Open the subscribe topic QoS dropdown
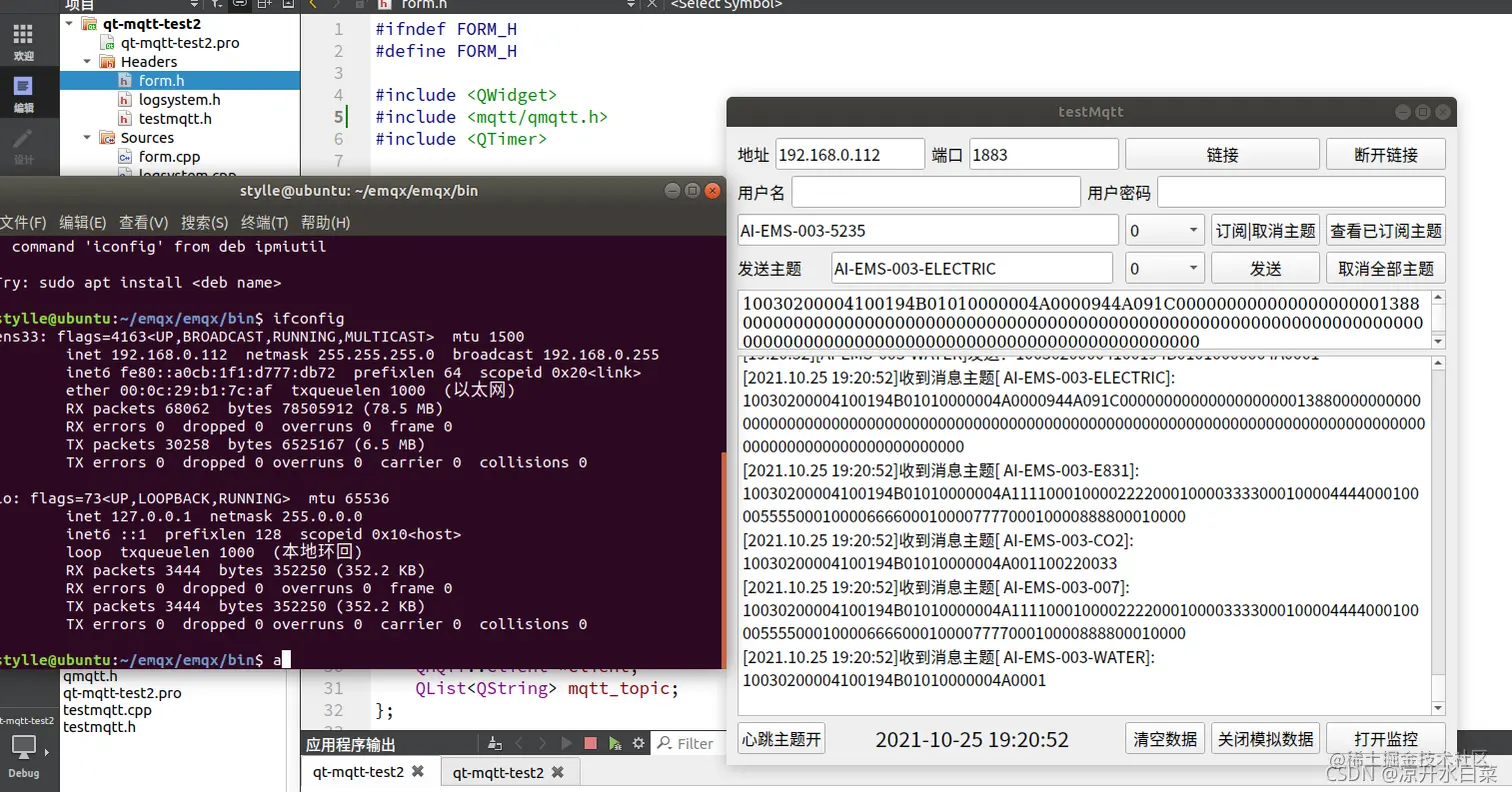The height and width of the screenshot is (792, 1512). (1165, 230)
